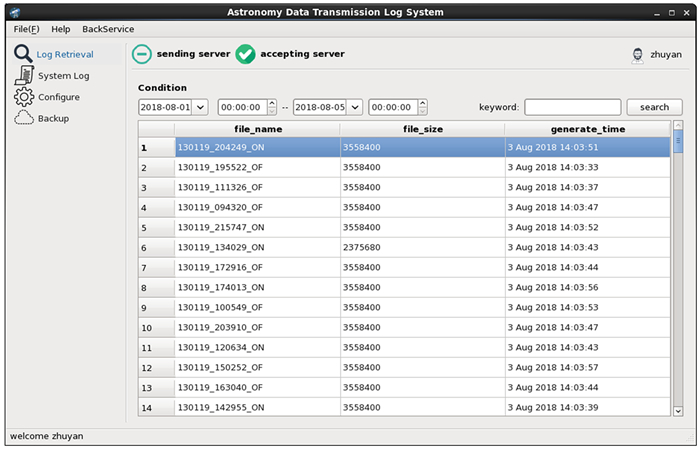
Task: Open the Help menu
Action: (x=61, y=29)
